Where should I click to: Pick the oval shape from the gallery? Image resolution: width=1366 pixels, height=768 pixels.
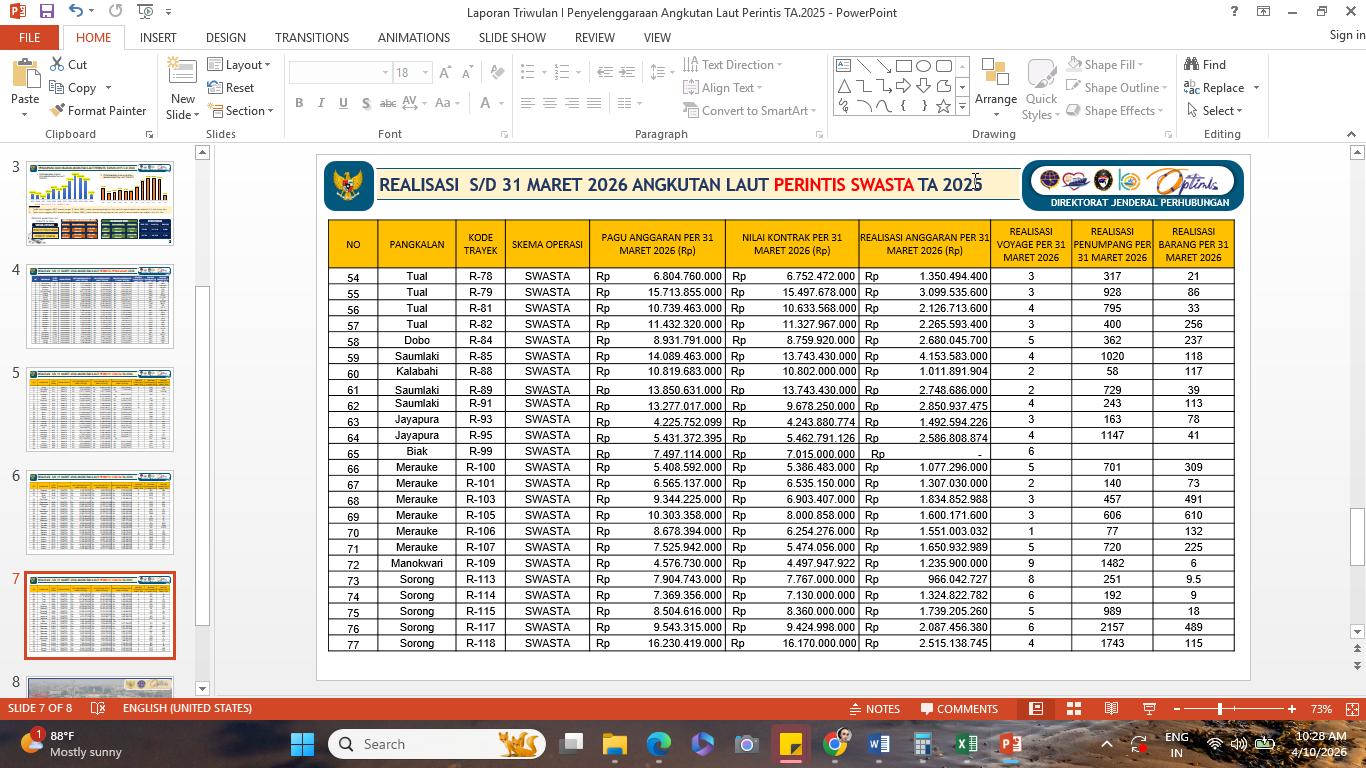pyautogui.click(x=924, y=66)
